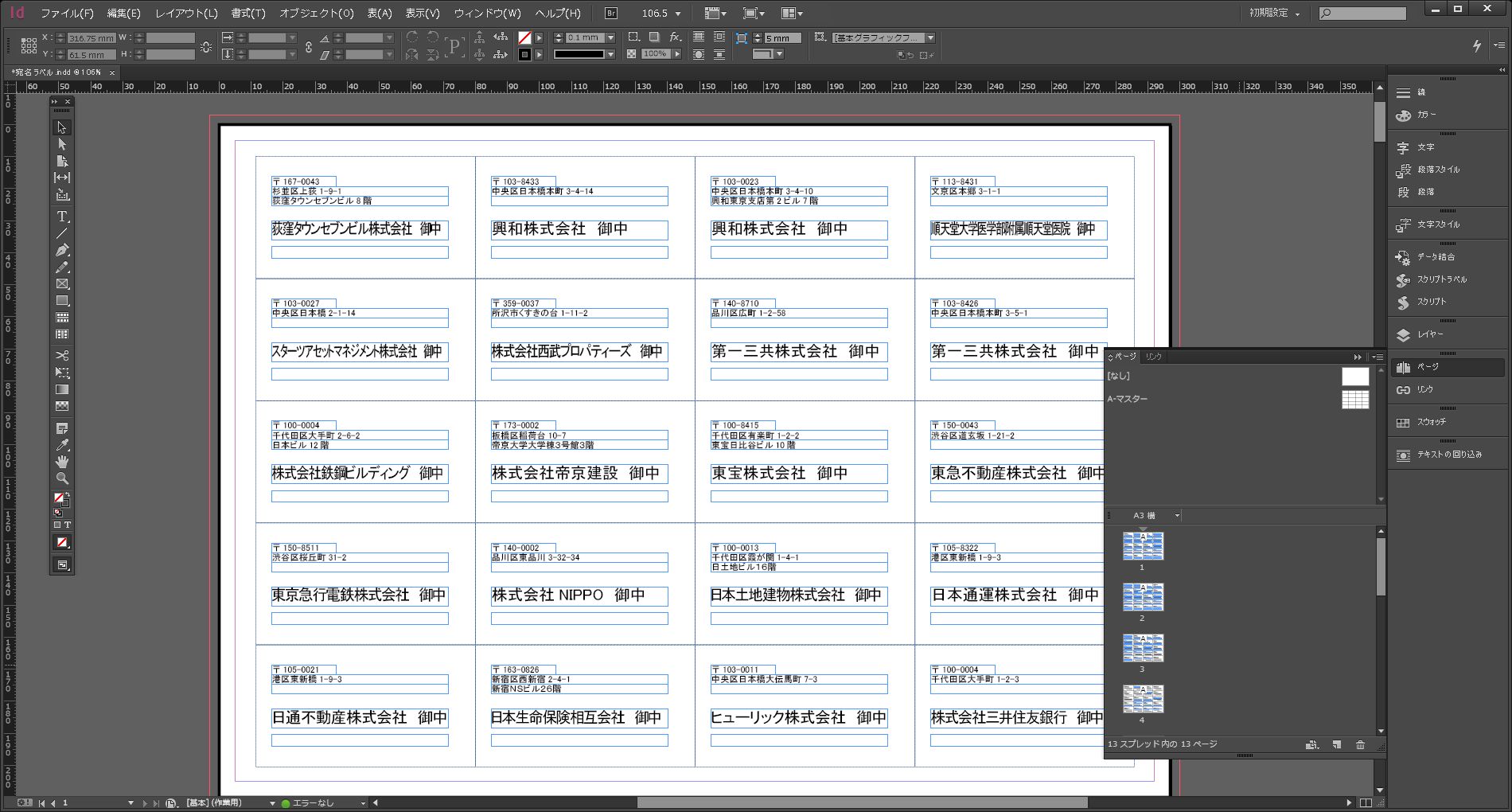Open the レイアウト(L) menu
Image resolution: width=1512 pixels, height=812 pixels.
tap(186, 14)
